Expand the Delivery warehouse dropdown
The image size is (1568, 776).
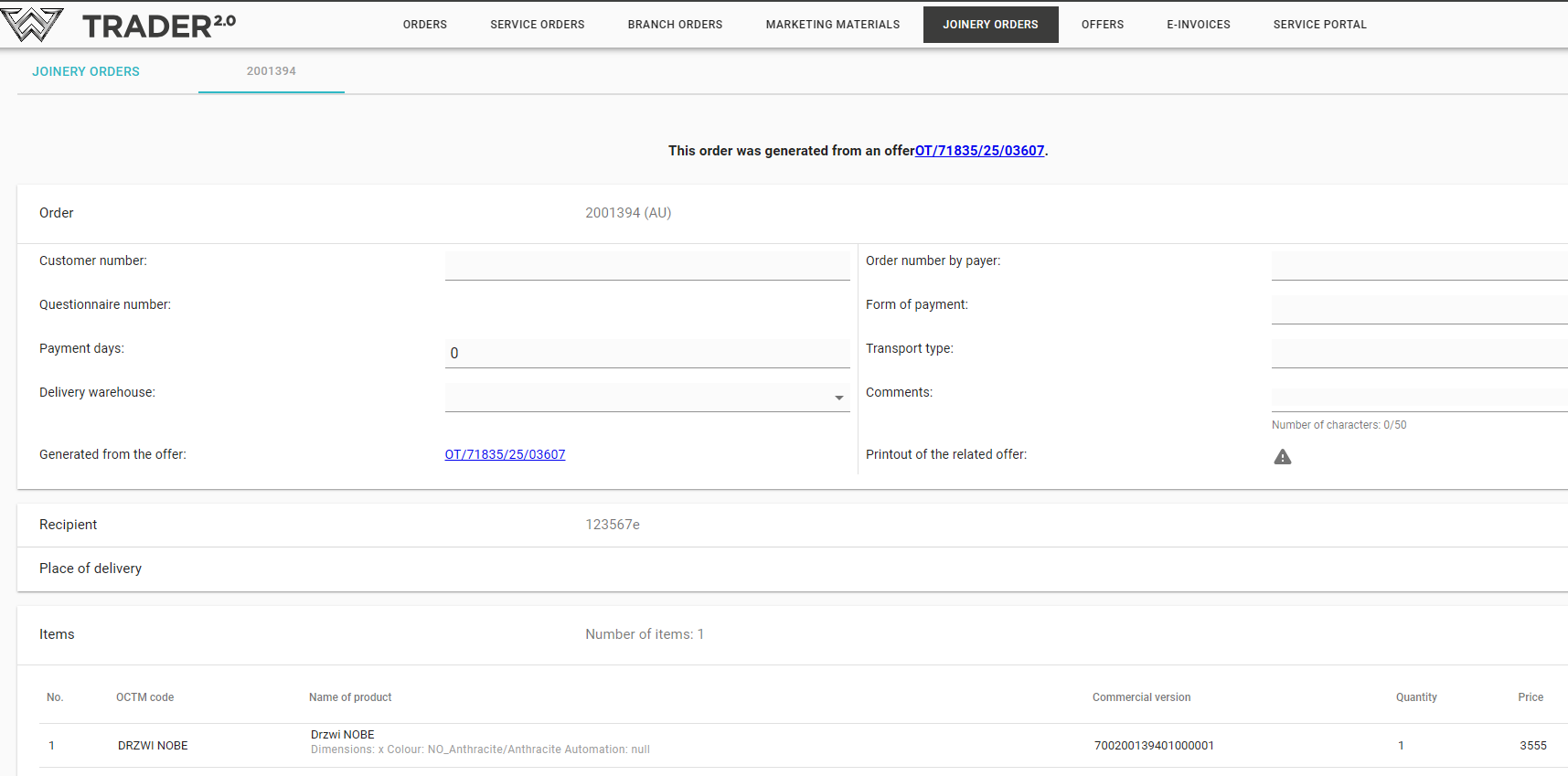[x=838, y=398]
